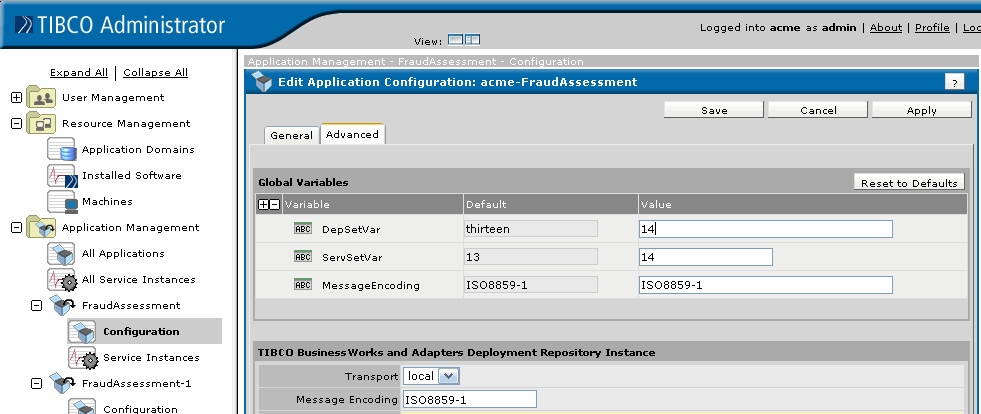Image resolution: width=981 pixels, height=414 pixels.
Task: Click the ABC icon beside MessageEncoding
Action: pos(303,285)
